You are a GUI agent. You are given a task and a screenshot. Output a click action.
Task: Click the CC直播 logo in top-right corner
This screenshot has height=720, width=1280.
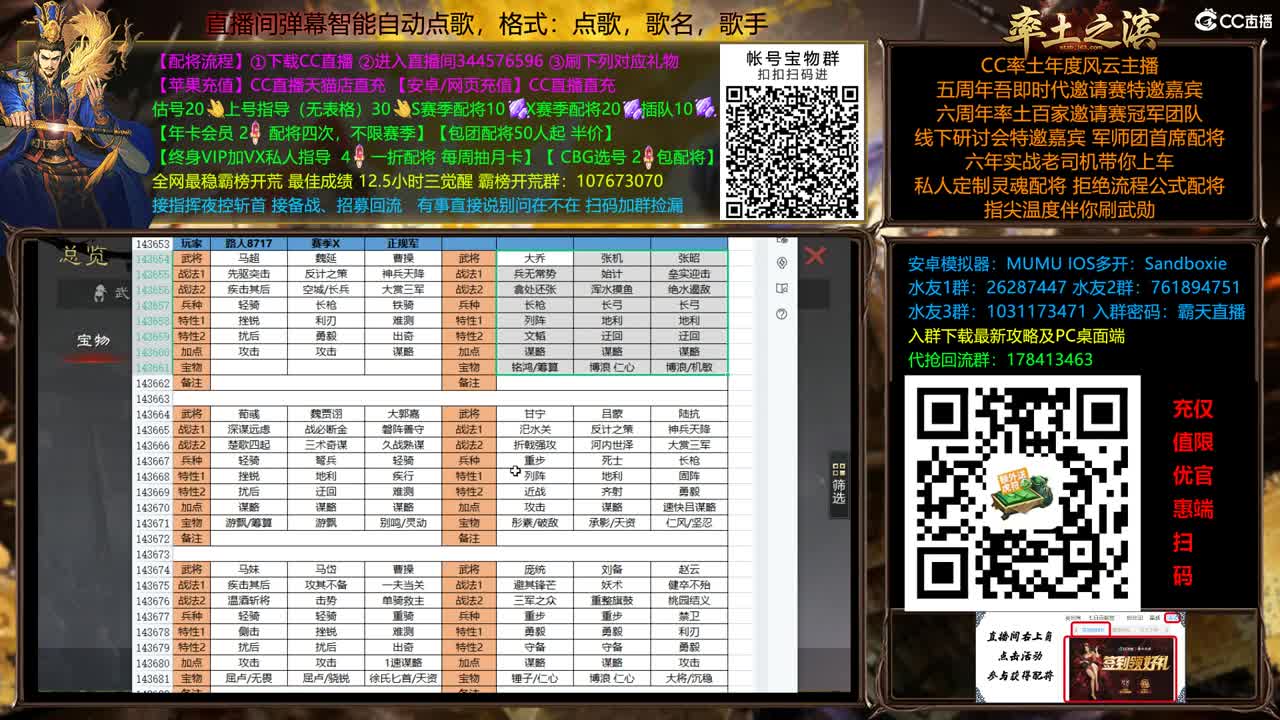coord(1233,18)
